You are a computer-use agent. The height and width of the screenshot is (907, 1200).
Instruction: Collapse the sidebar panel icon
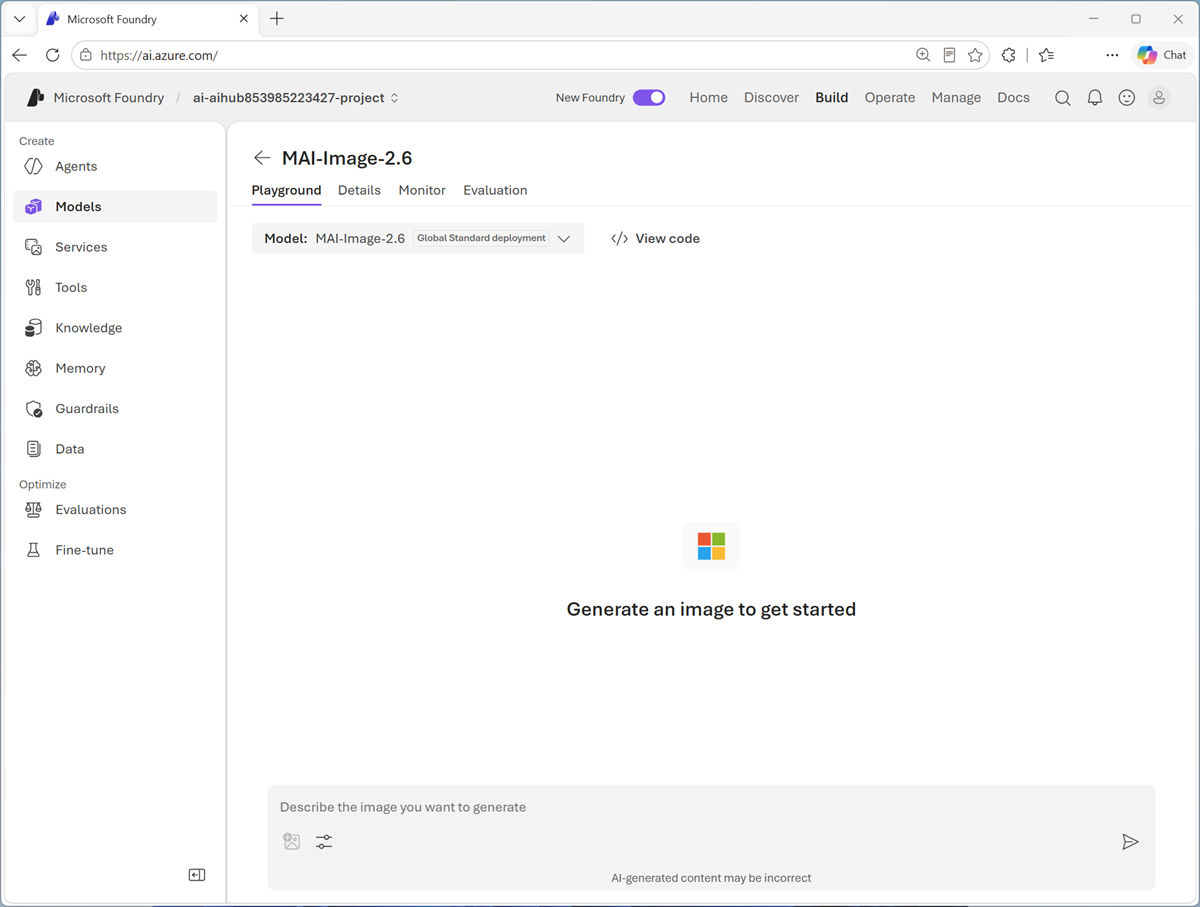pos(197,875)
